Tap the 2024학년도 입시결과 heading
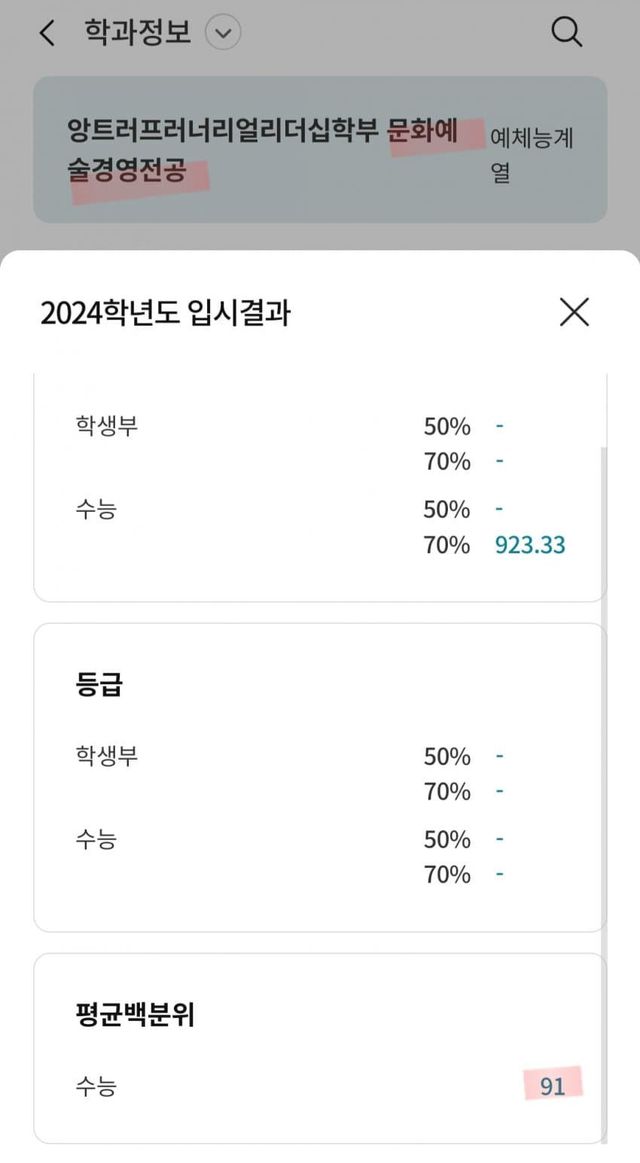The image size is (640, 1163). 166,313
